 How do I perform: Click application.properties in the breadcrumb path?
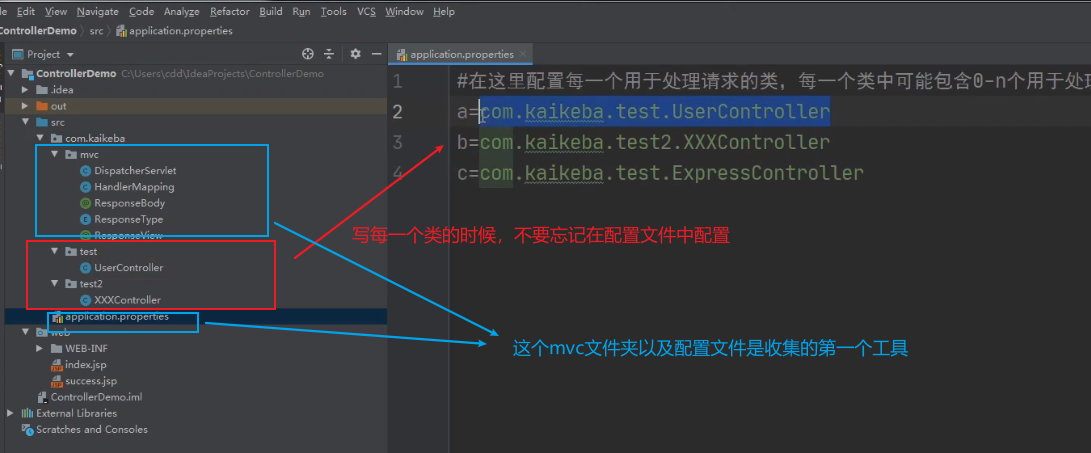tap(175, 31)
